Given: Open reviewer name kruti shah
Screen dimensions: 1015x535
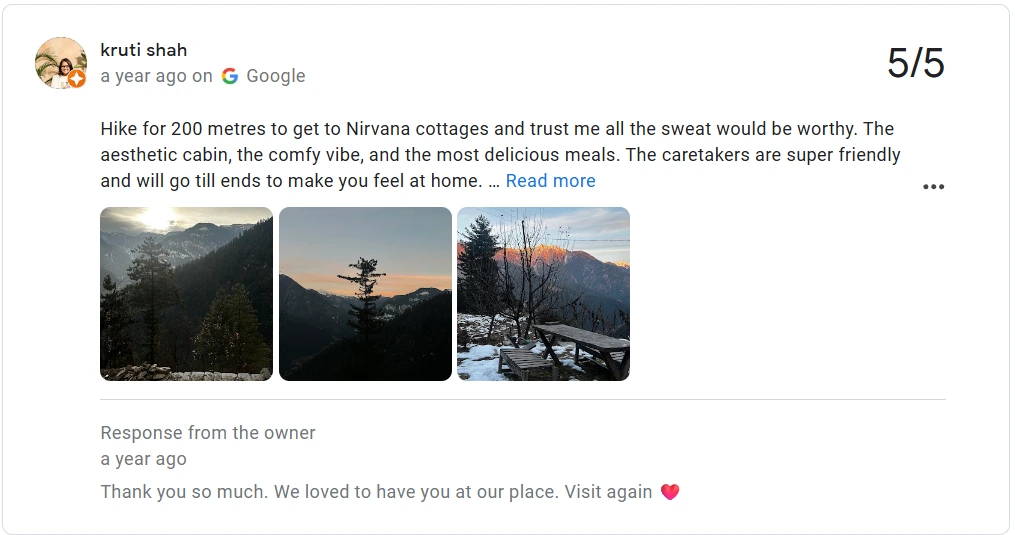Looking at the screenshot, I should pos(144,50).
